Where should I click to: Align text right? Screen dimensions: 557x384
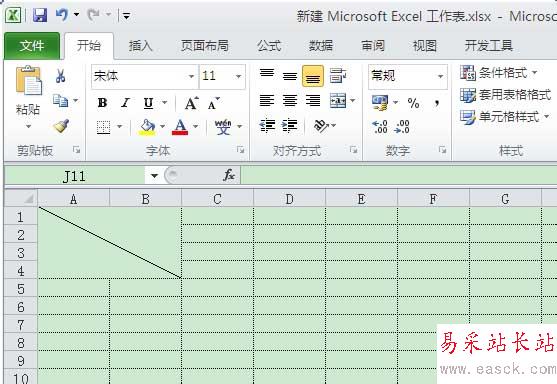(x=313, y=101)
